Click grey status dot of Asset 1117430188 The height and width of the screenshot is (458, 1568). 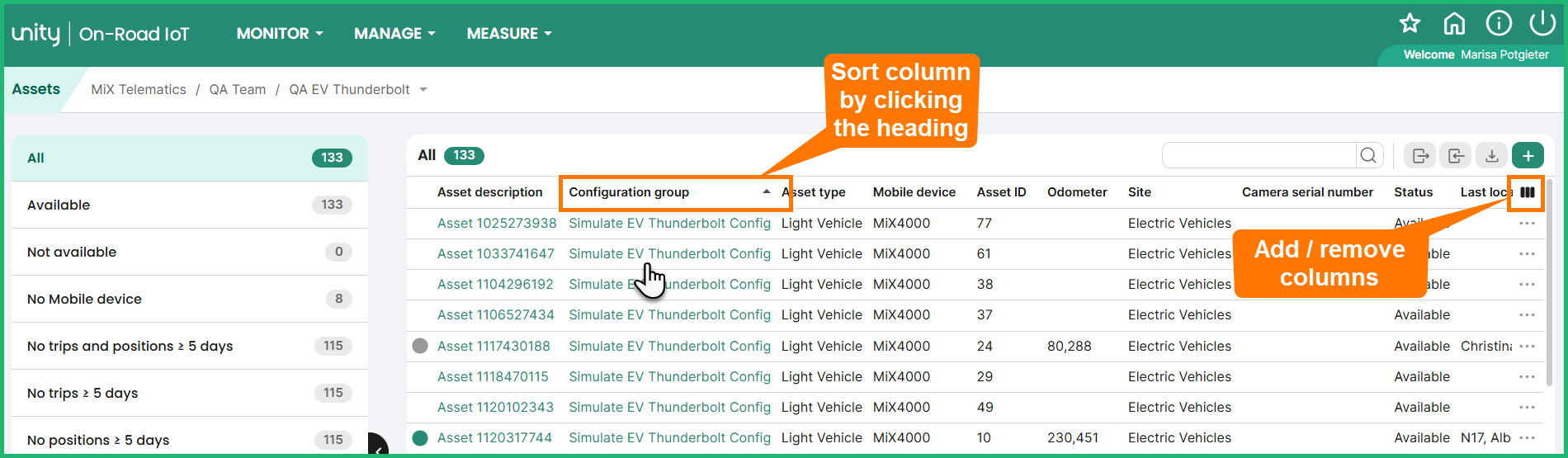pyautogui.click(x=420, y=346)
